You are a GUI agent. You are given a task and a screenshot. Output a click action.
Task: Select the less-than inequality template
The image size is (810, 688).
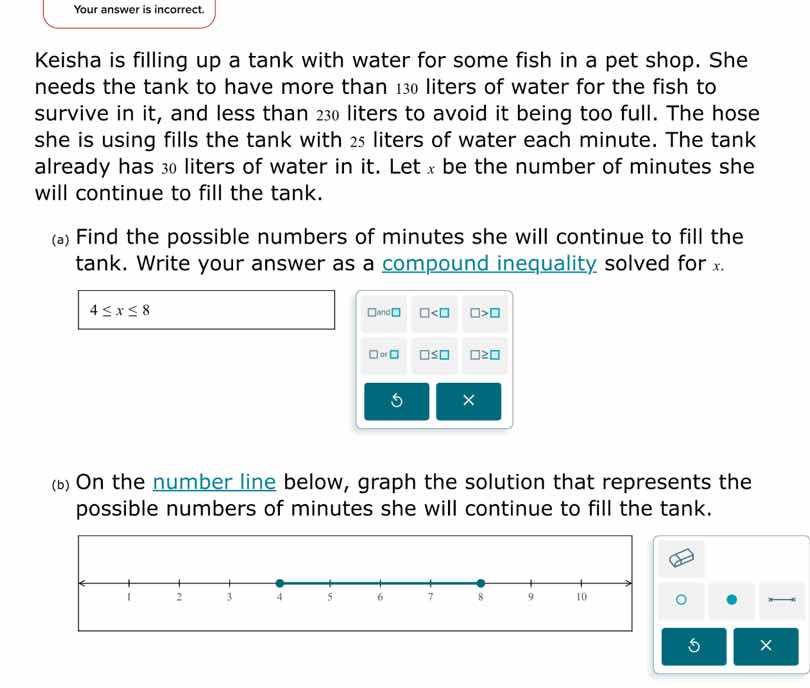(x=432, y=312)
